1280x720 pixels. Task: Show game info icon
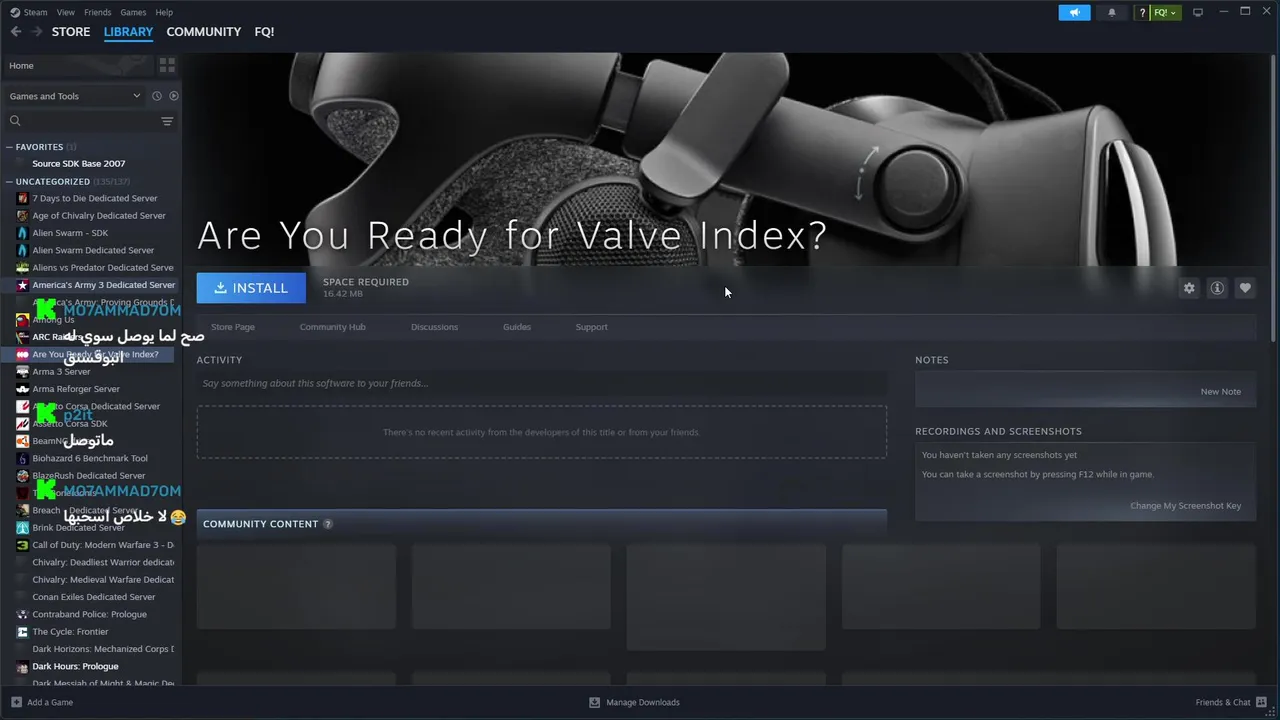[1217, 288]
